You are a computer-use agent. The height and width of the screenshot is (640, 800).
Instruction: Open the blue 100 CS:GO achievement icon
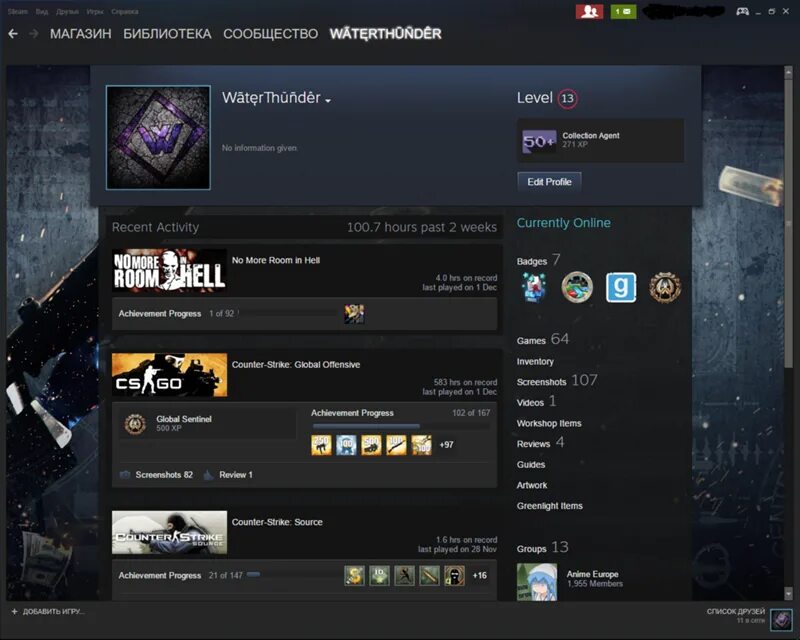pyautogui.click(x=346, y=445)
